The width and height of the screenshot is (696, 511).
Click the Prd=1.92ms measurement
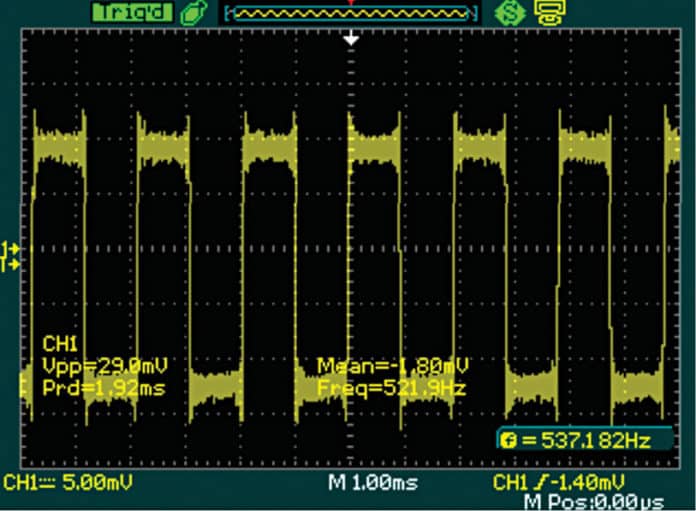pos(104,388)
